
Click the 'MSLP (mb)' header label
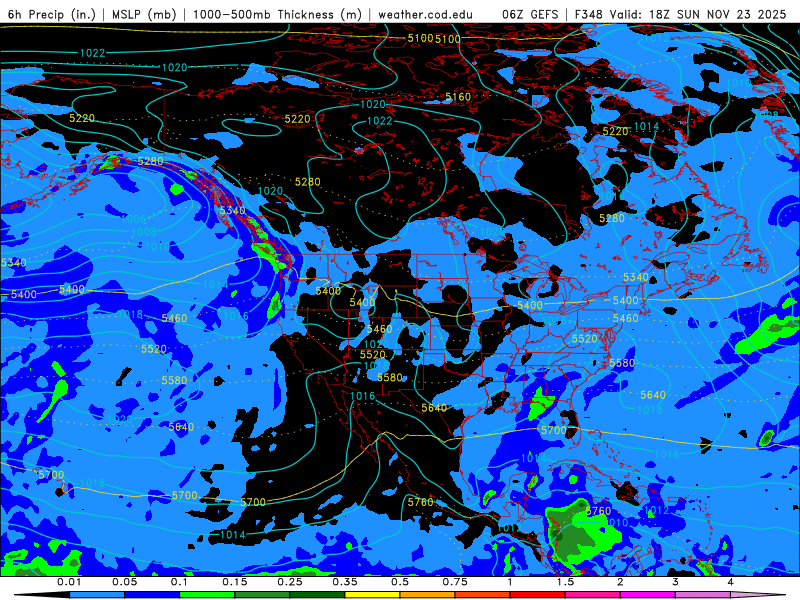pyautogui.click(x=144, y=14)
